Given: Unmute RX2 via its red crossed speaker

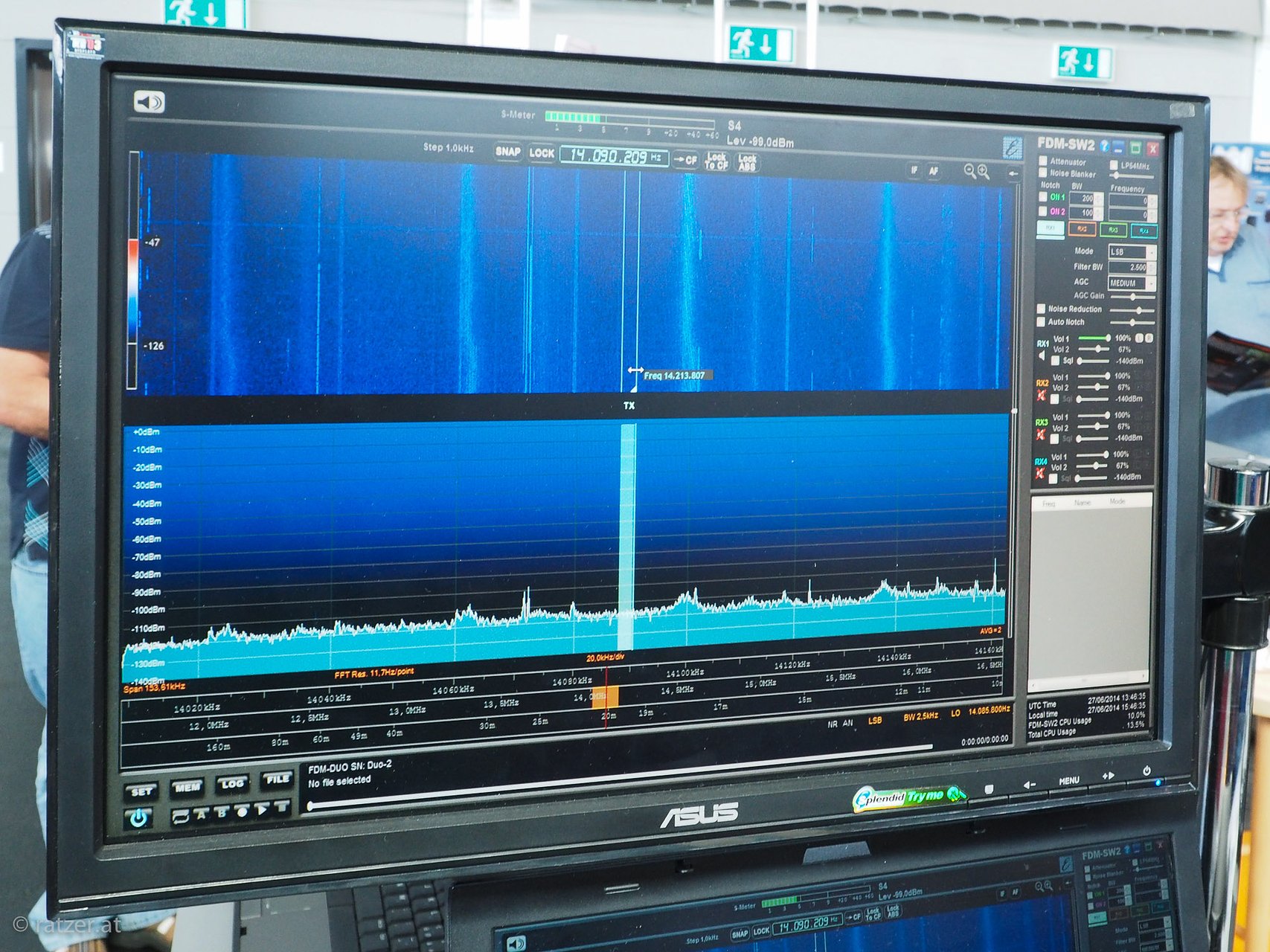Looking at the screenshot, I should (x=1042, y=396).
